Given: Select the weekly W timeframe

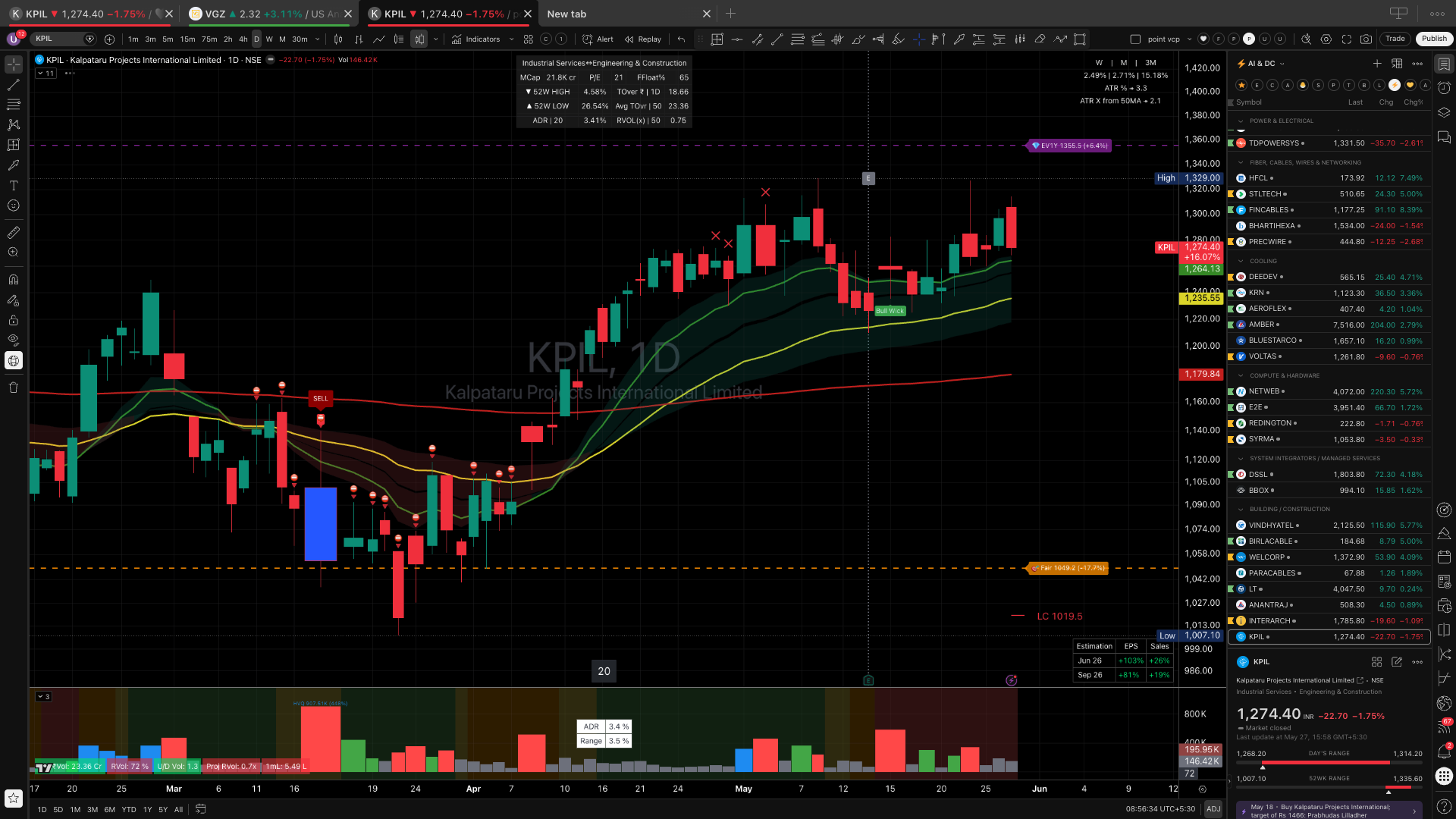Looking at the screenshot, I should pyautogui.click(x=269, y=39).
